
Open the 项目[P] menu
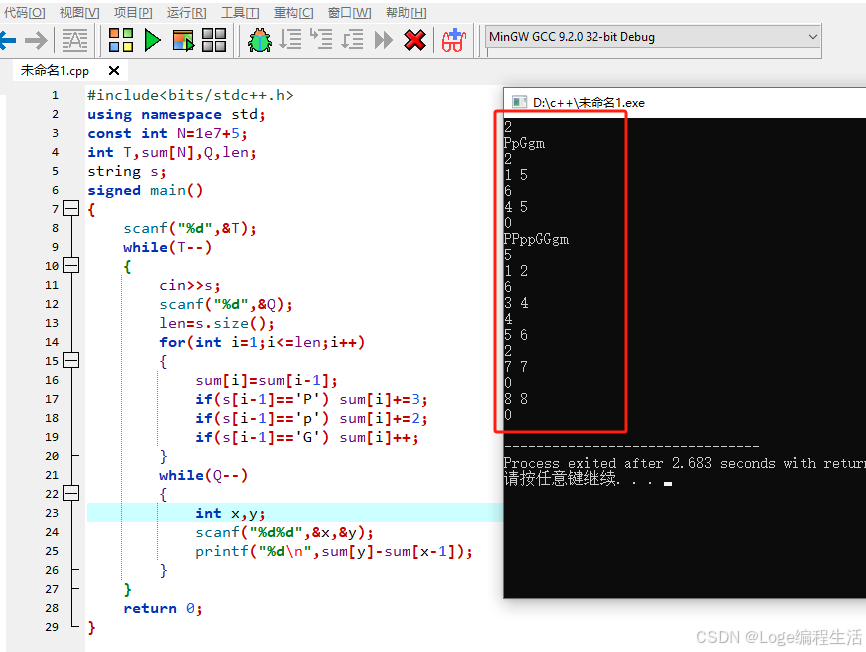click(x=133, y=12)
